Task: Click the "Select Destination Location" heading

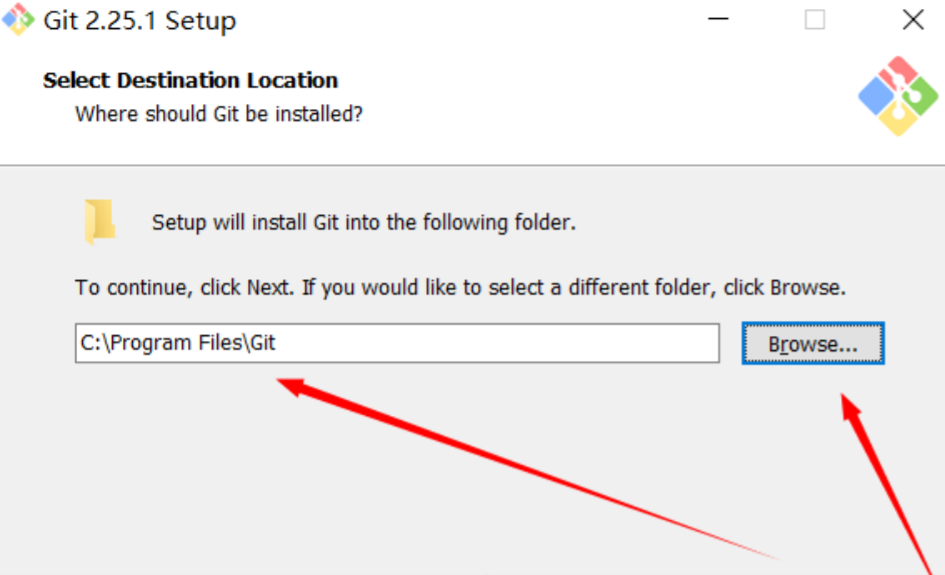Action: point(190,80)
